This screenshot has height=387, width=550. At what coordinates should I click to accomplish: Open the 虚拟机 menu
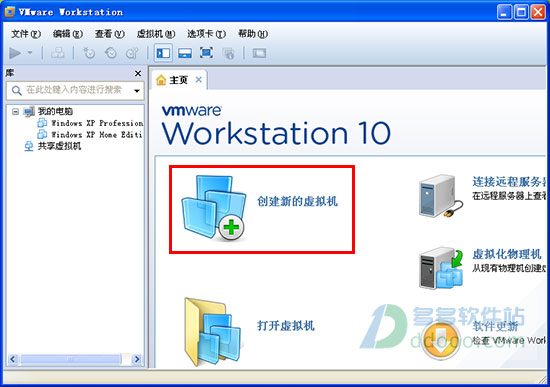156,34
